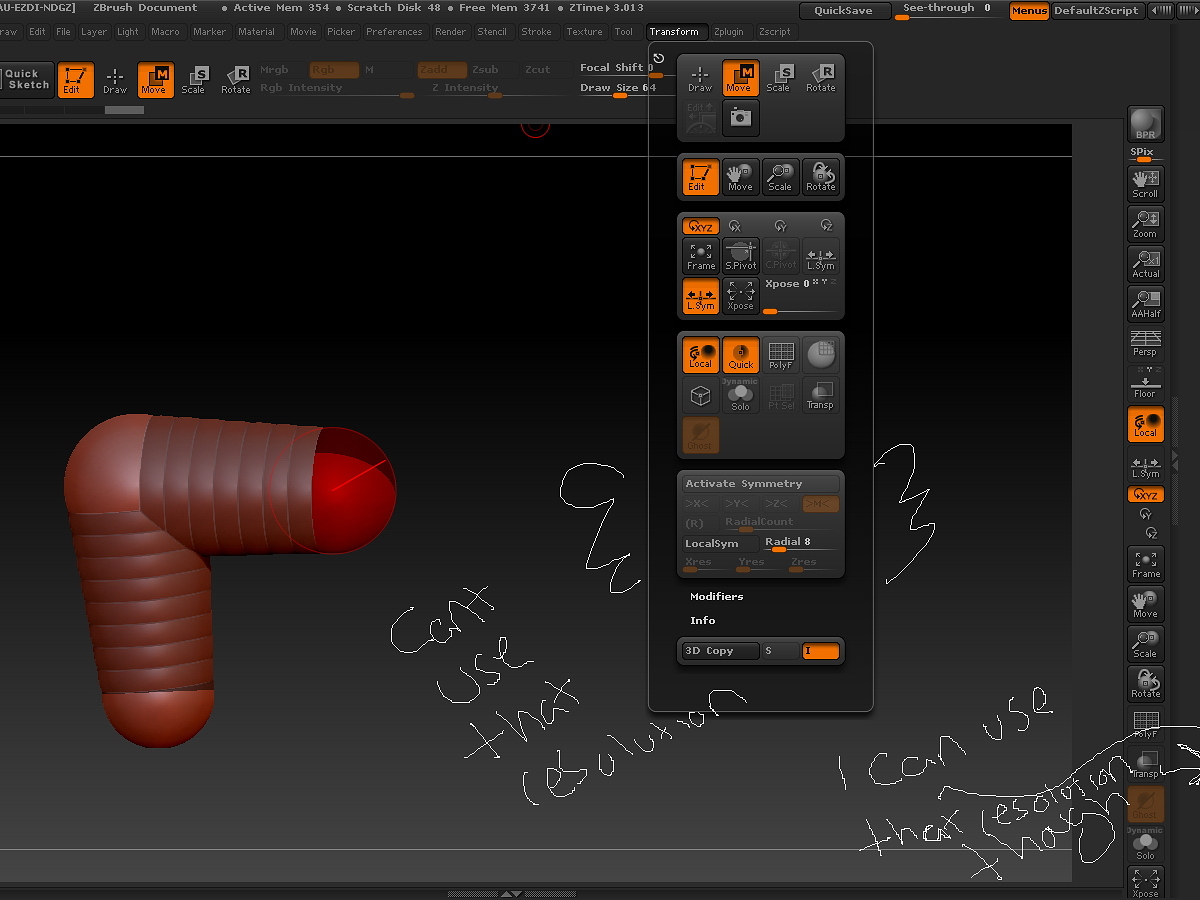Toggle Move mode in top toolbar
This screenshot has width=1200, height=900.
pos(155,80)
